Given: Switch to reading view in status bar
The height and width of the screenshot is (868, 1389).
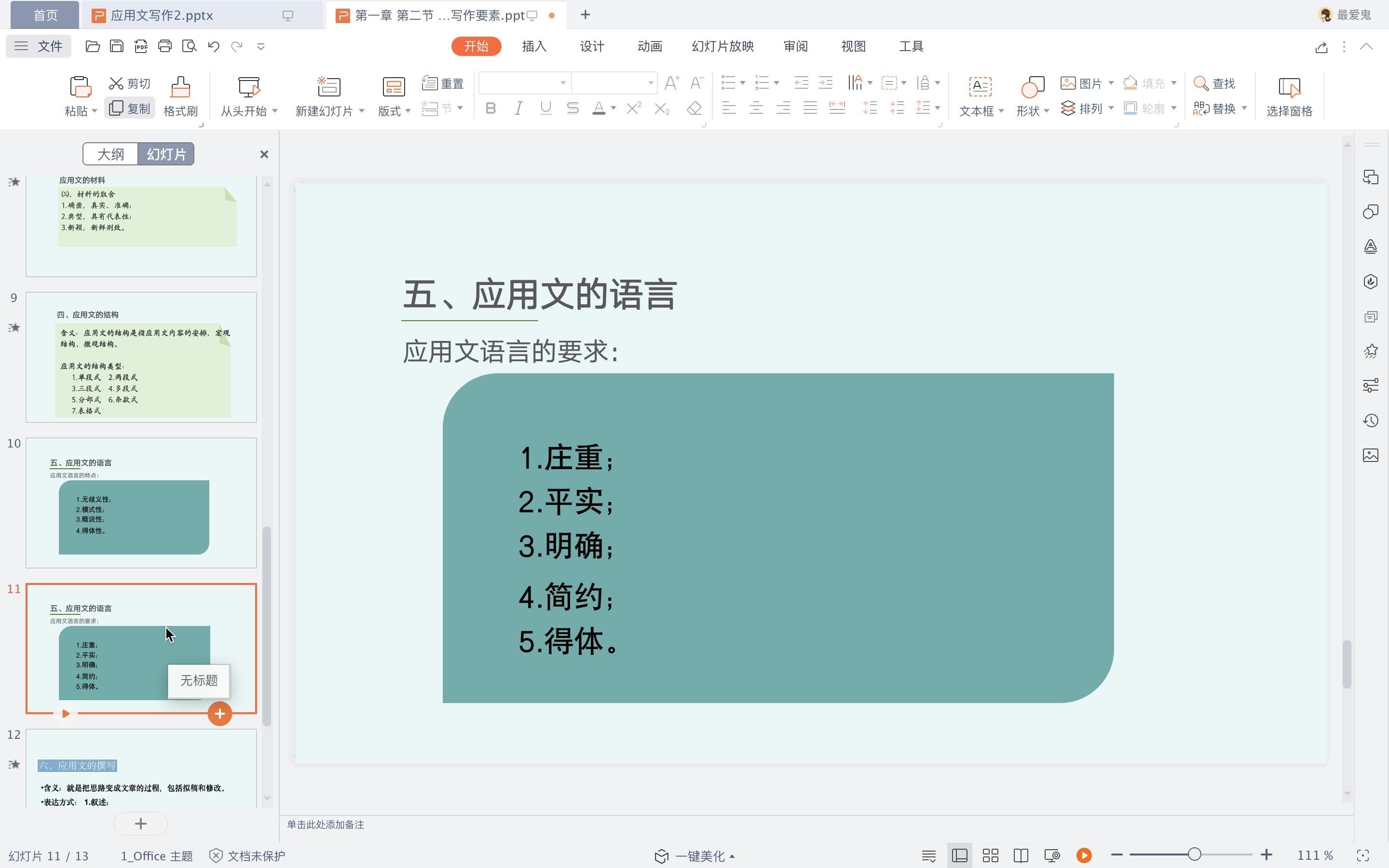Looking at the screenshot, I should click(x=1021, y=855).
